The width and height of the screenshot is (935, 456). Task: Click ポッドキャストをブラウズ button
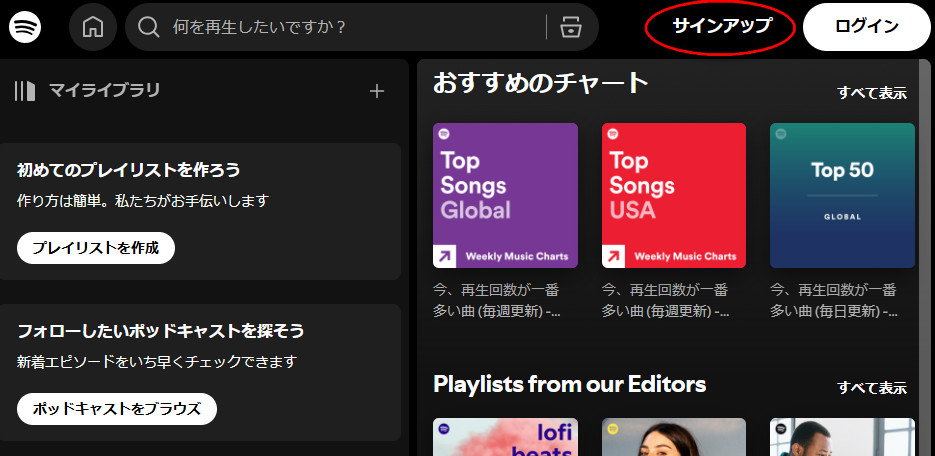116,409
